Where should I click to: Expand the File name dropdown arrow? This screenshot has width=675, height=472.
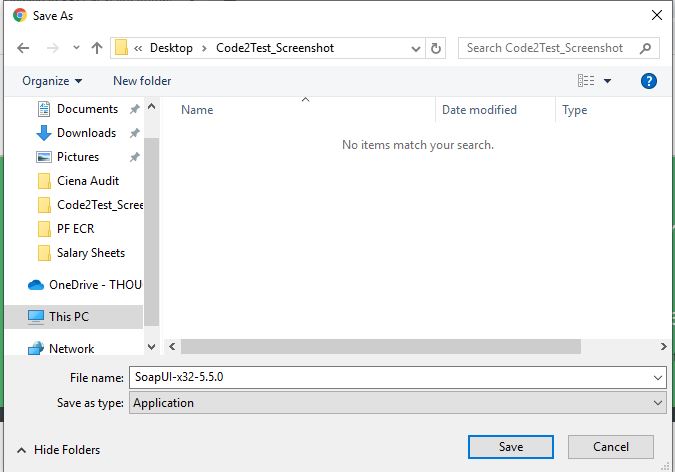(658, 378)
